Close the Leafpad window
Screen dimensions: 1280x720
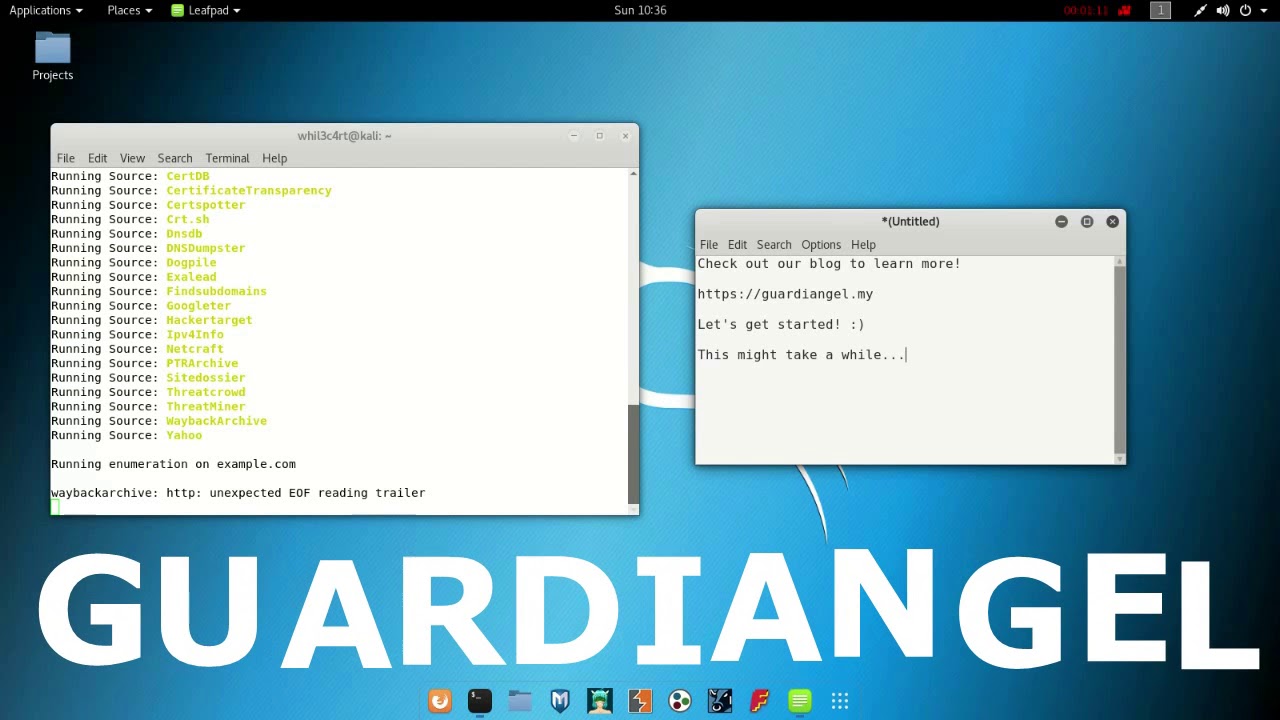(1112, 221)
